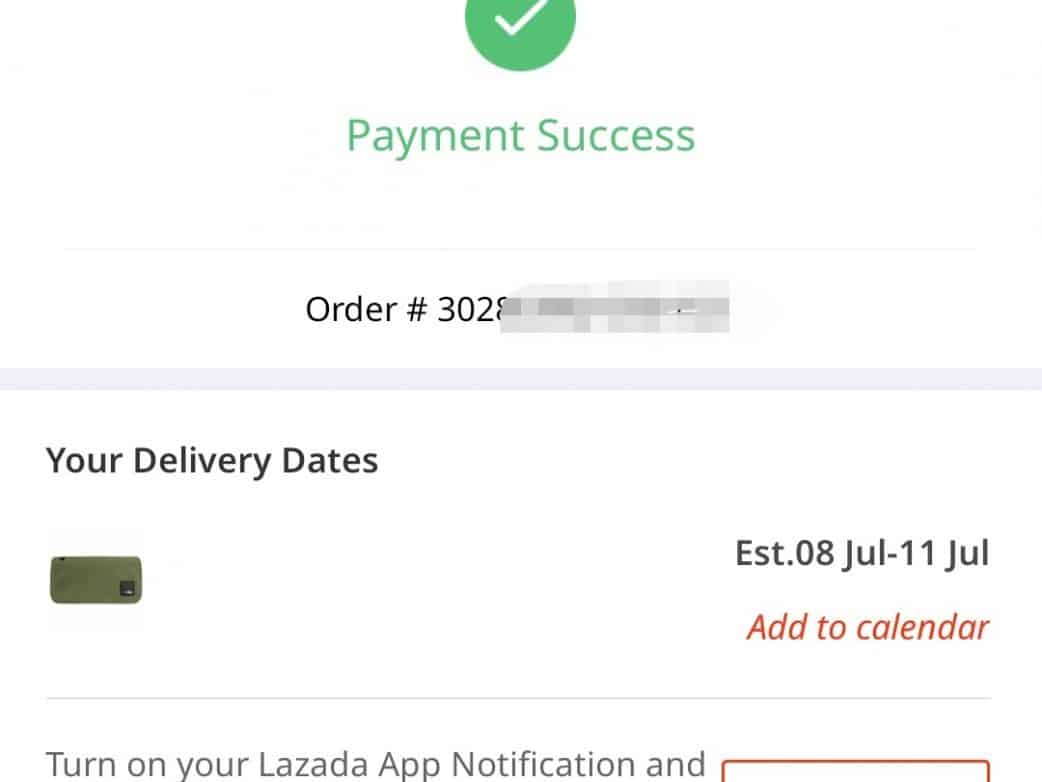Tap the Est.08 Jul-11 Jul delivery estimate
The height and width of the screenshot is (782, 1042).
pos(862,553)
